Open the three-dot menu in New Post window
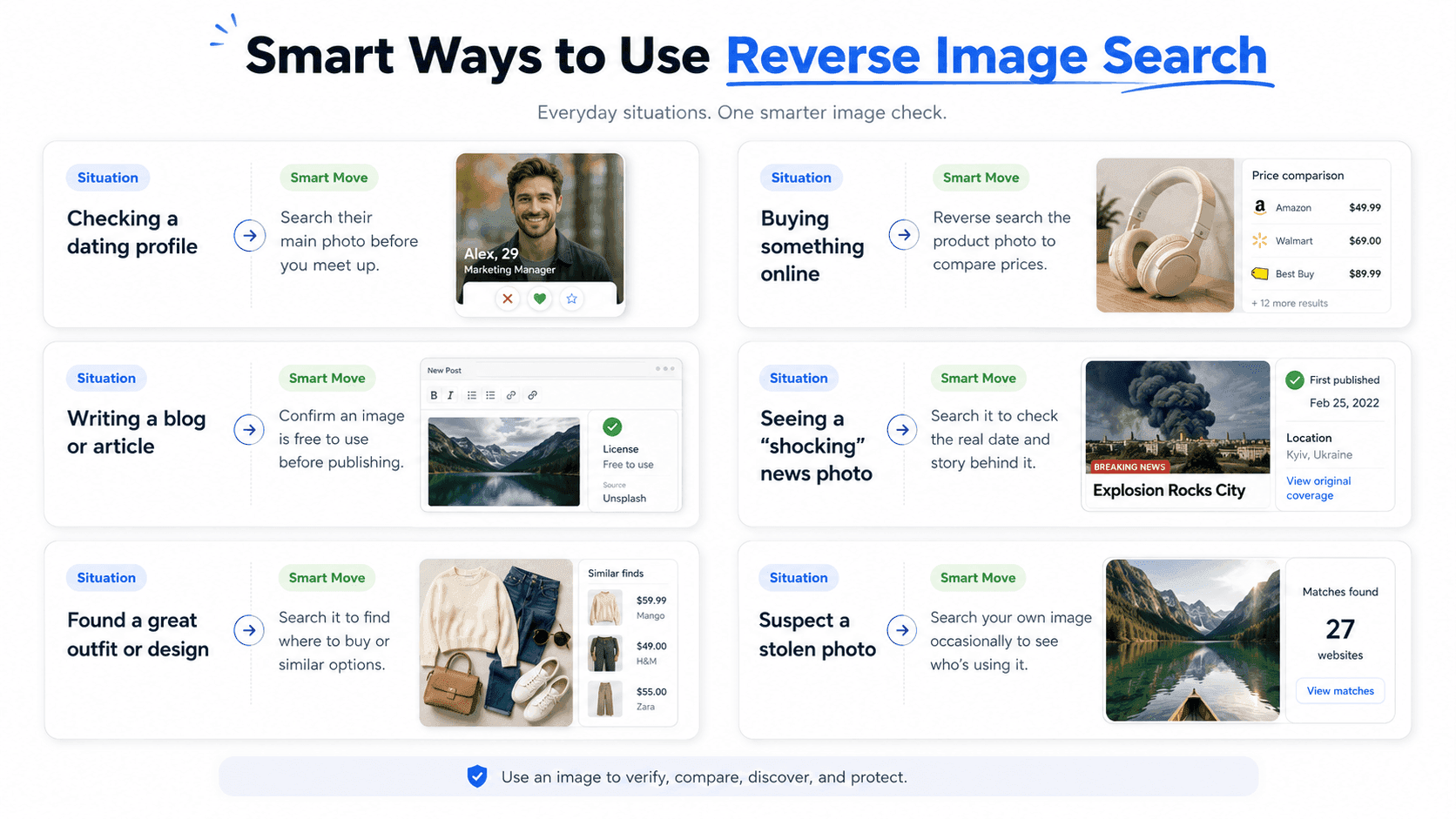 (x=665, y=369)
